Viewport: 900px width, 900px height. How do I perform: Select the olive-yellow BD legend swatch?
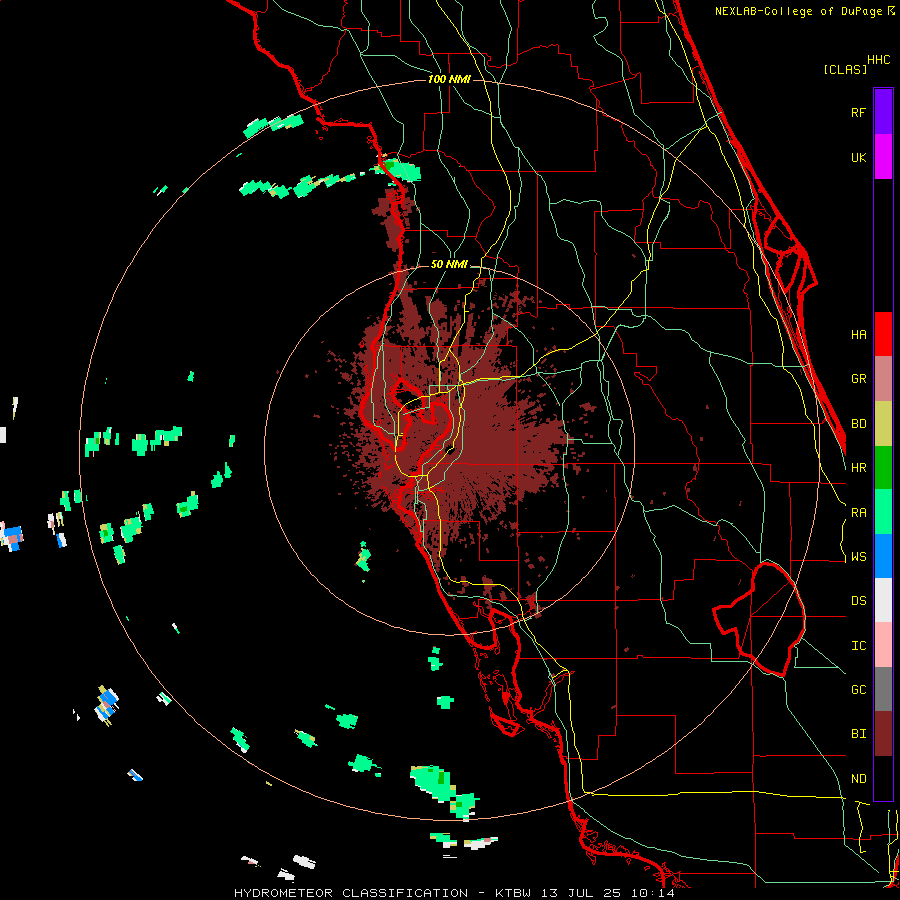pyautogui.click(x=883, y=423)
